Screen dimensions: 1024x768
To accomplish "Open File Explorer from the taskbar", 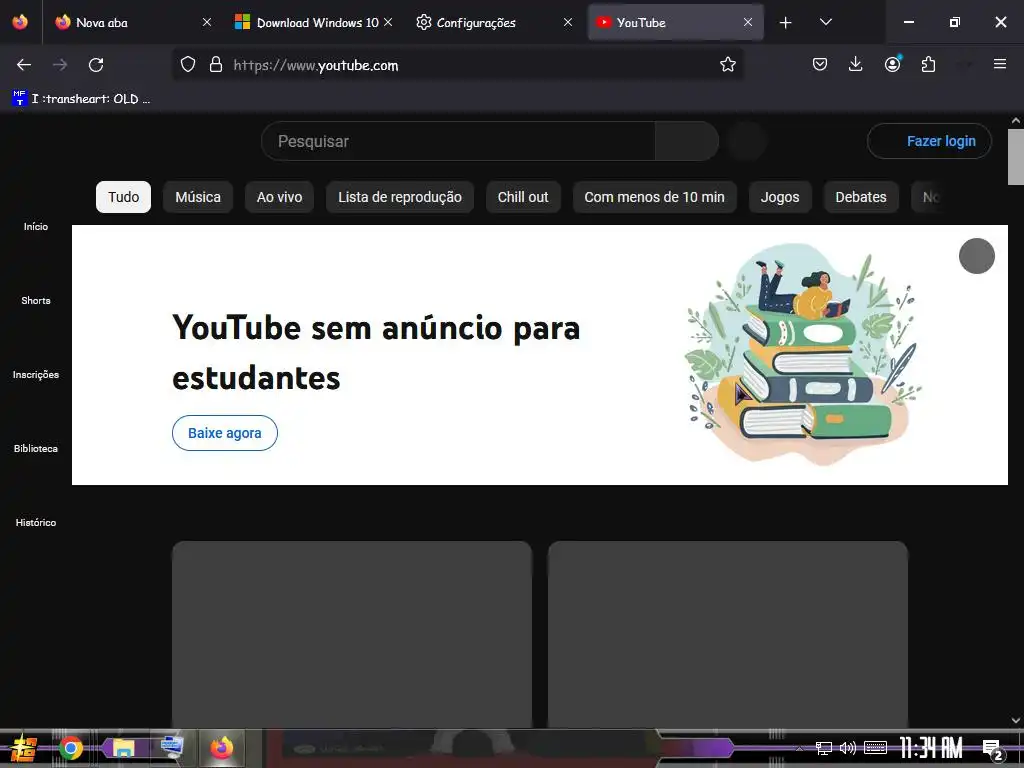I will tap(123, 748).
